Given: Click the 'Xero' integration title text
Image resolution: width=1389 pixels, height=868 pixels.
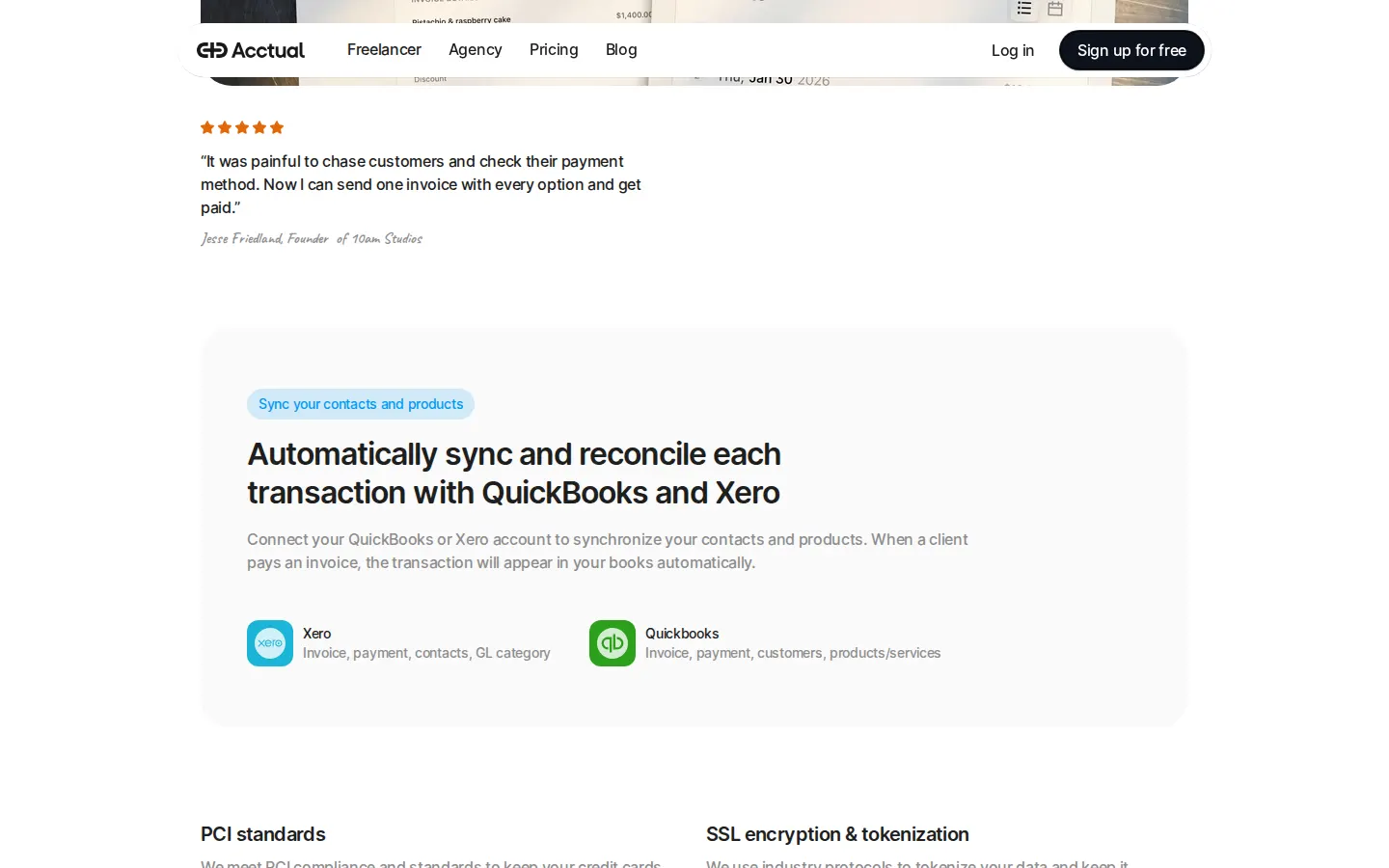Looking at the screenshot, I should [x=316, y=634].
